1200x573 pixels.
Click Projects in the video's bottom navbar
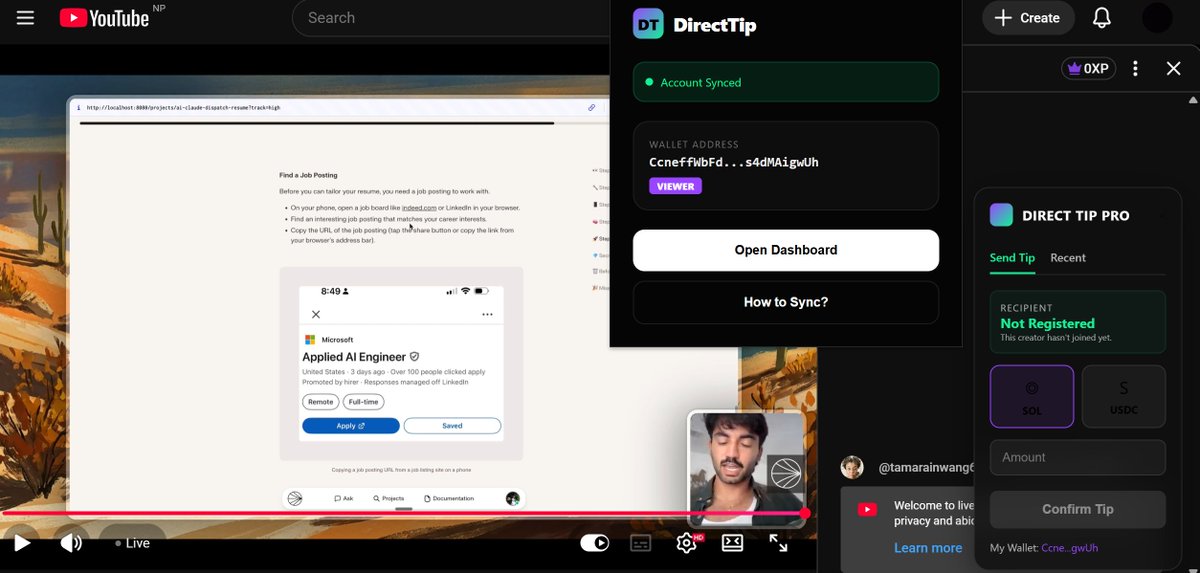(x=388, y=498)
